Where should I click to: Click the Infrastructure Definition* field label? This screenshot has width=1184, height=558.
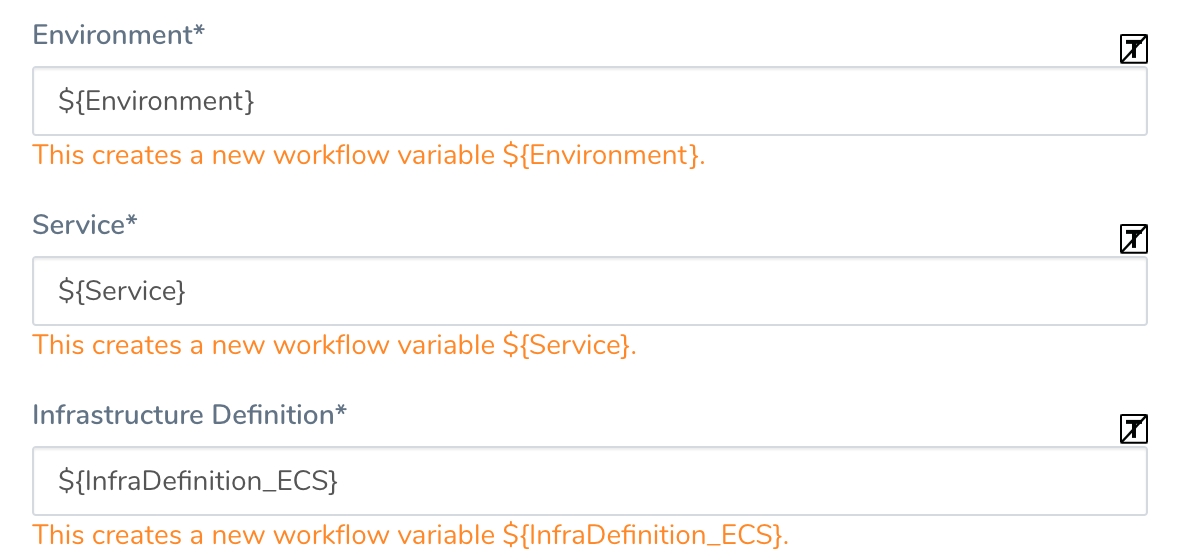tap(190, 415)
